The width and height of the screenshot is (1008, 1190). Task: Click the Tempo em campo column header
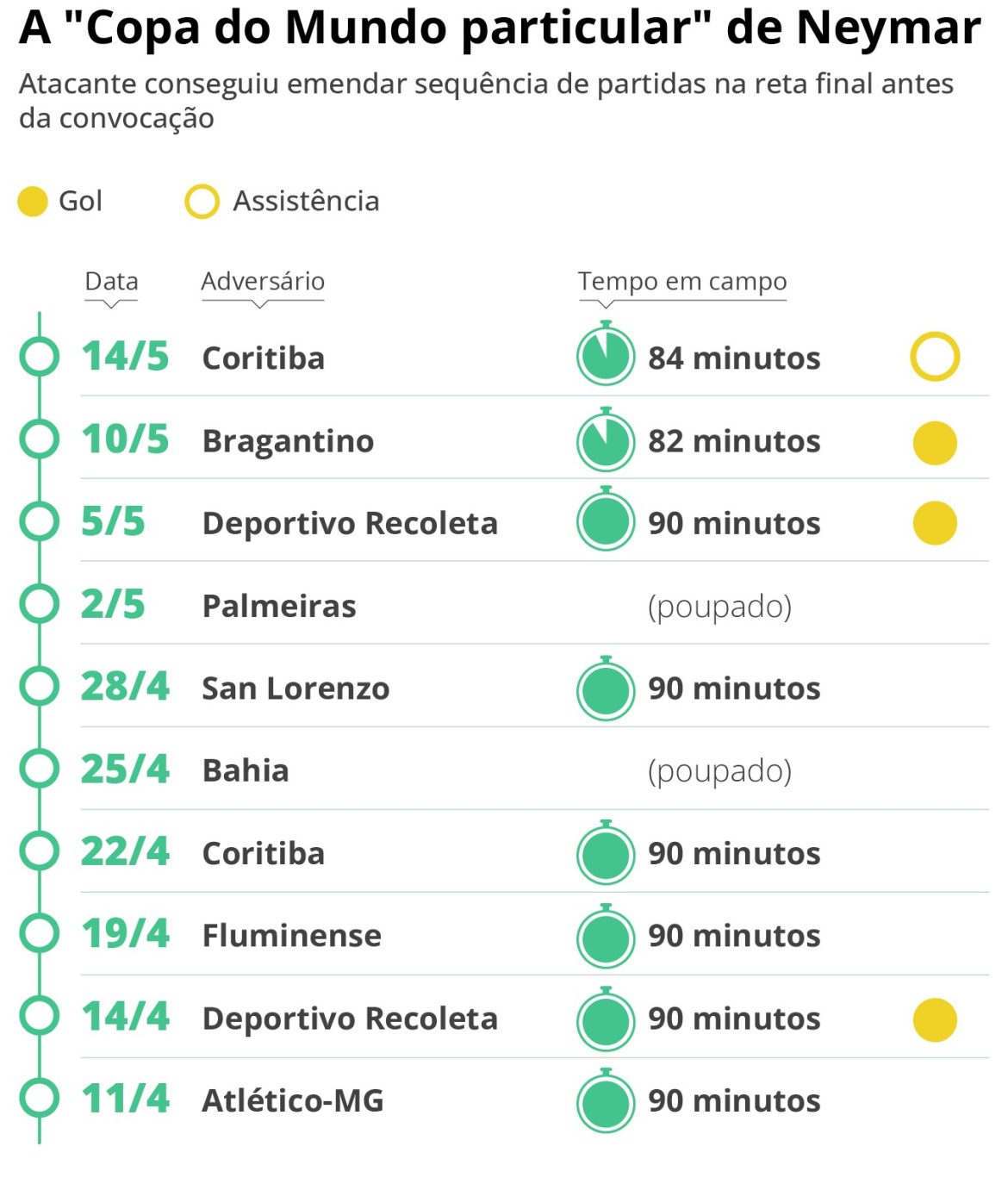[x=682, y=282]
